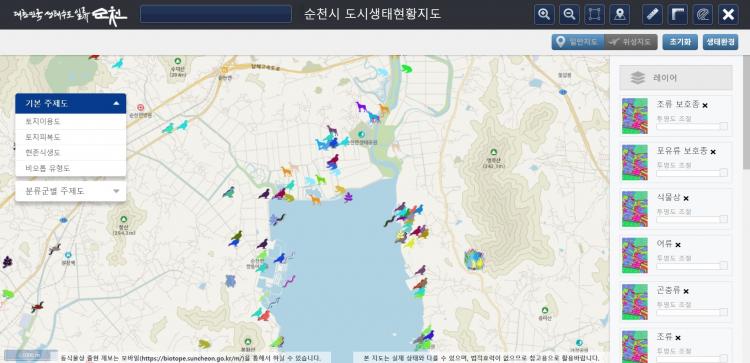
Task: Click the eraser clear drawings icon
Action: click(x=703, y=14)
